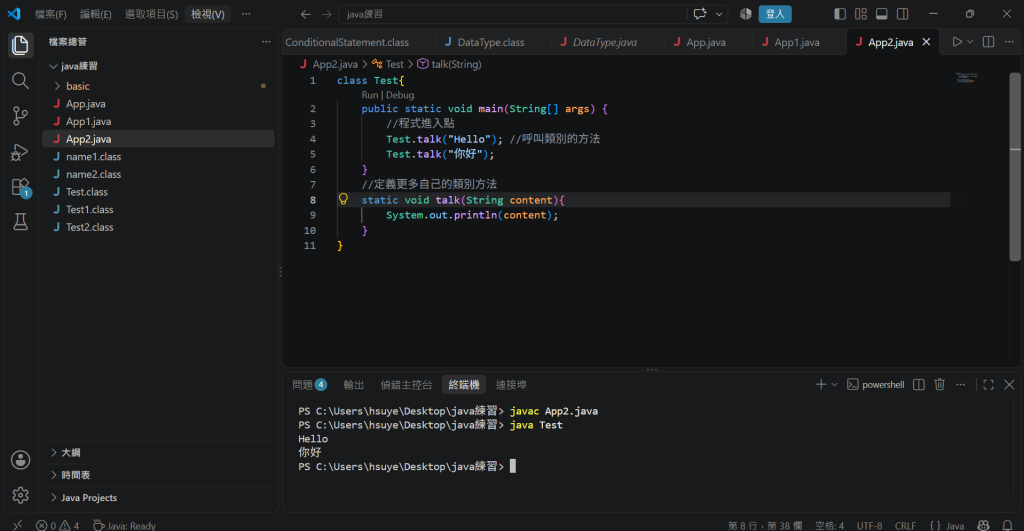Click the Debug code lens above main
Screen dimensions: 1024x531
click(400, 95)
